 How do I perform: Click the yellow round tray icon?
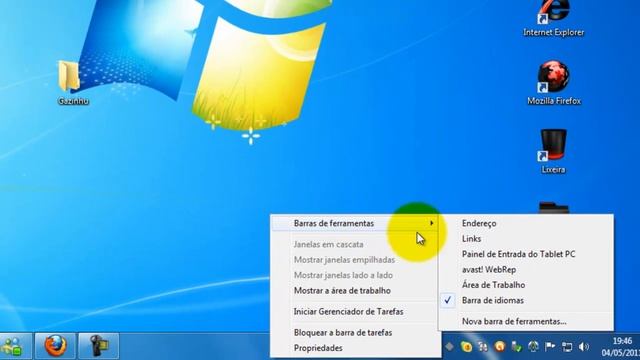point(466,347)
